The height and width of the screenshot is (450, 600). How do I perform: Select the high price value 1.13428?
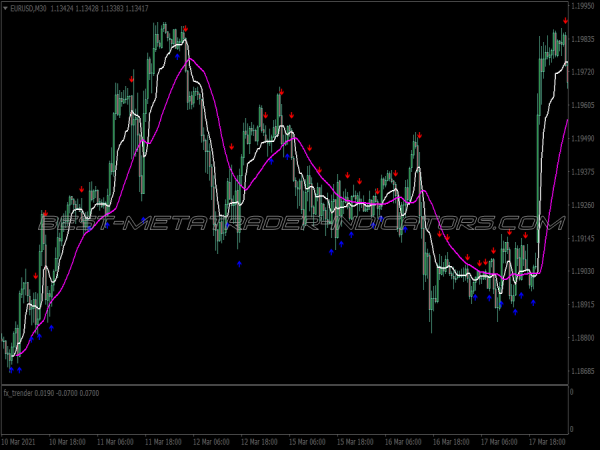pos(86,8)
